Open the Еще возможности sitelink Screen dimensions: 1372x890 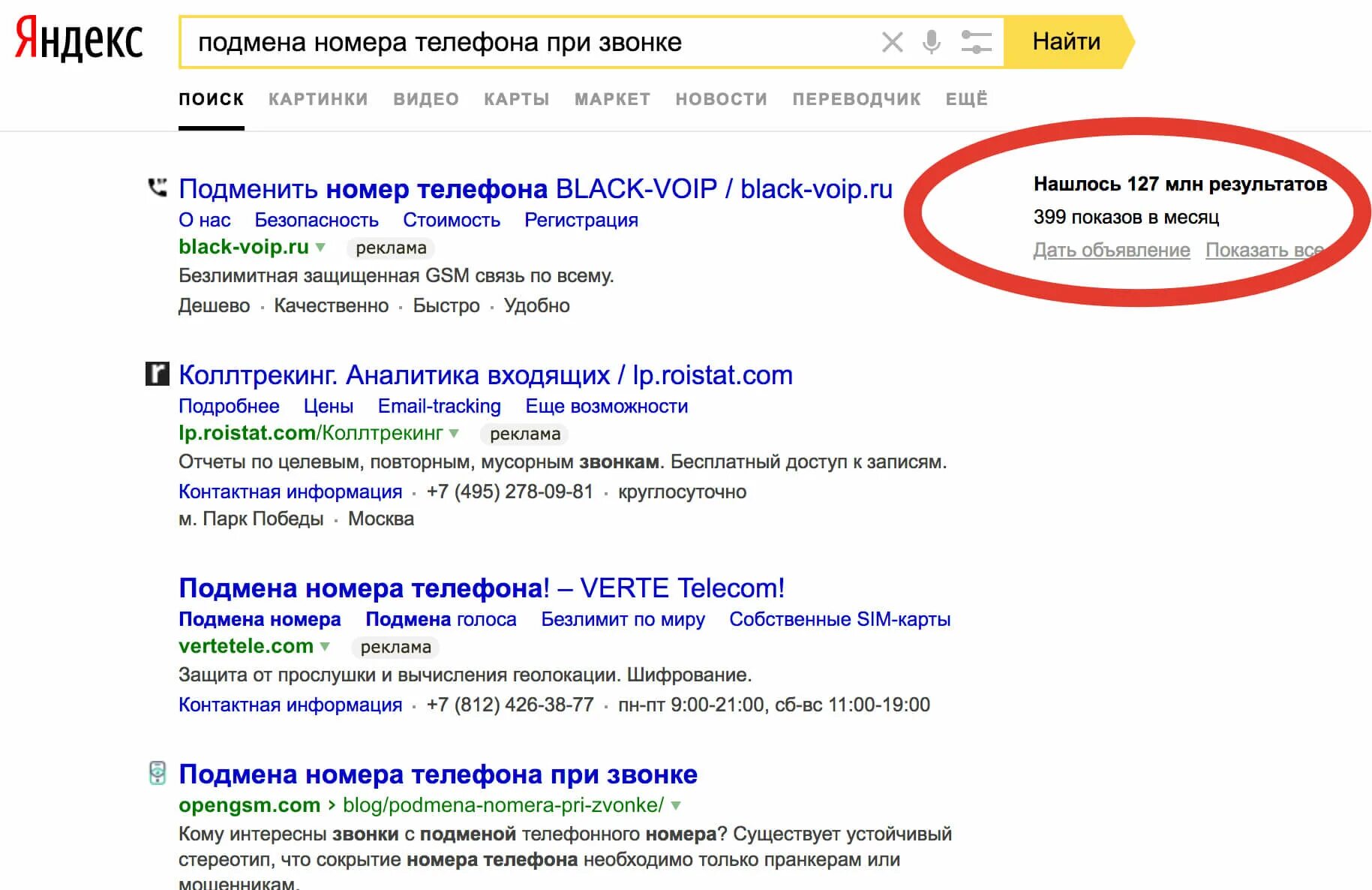[607, 406]
